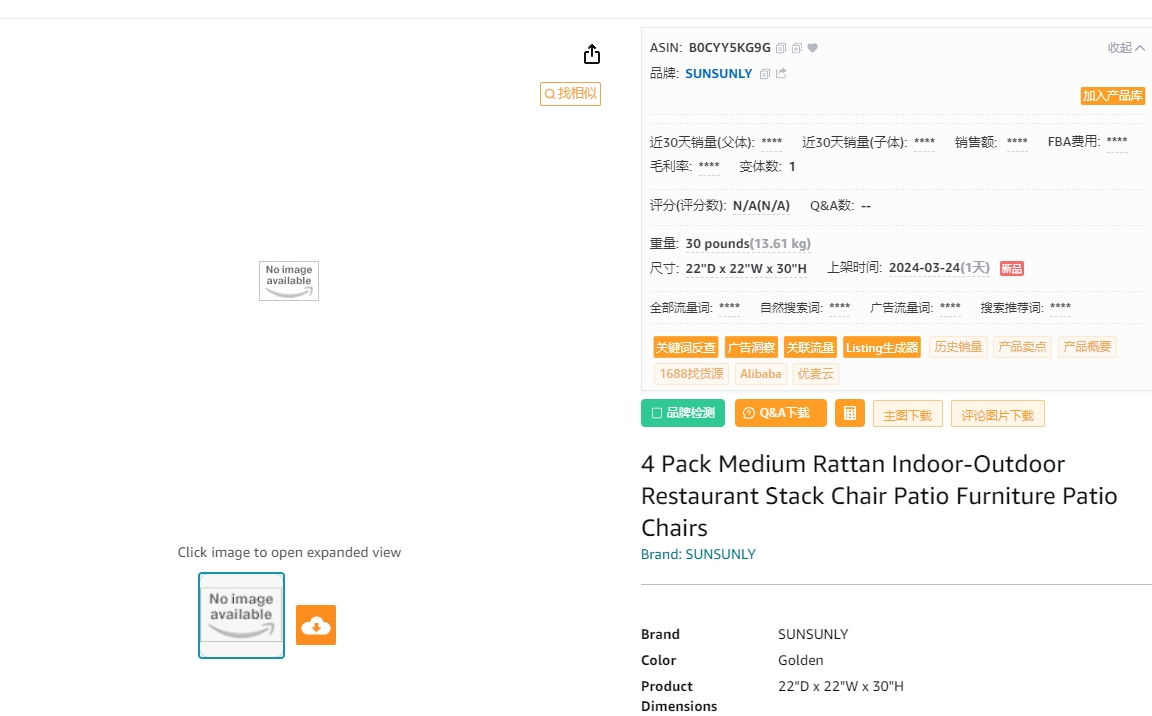Click masked 销售额 value
Screen dimensions: 1152x716
point(1017,142)
